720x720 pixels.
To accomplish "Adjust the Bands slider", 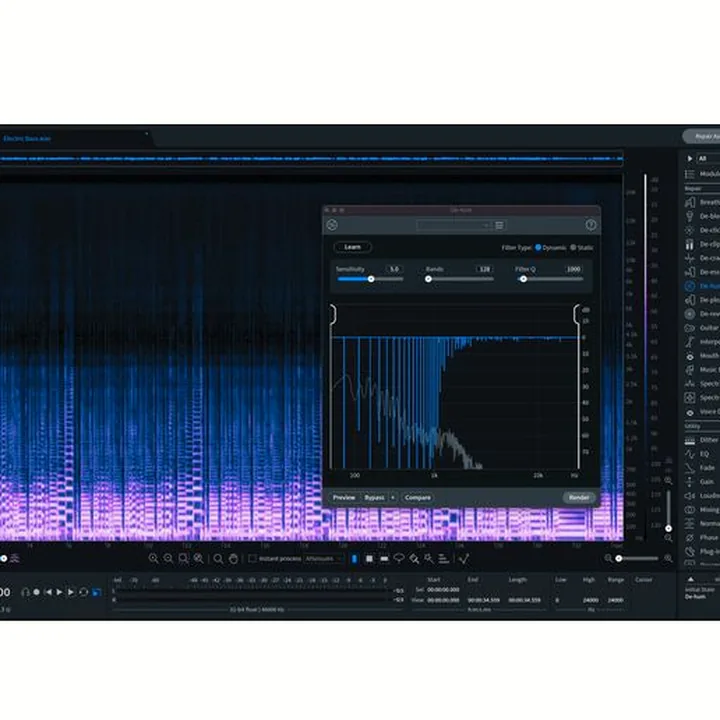I will point(460,279).
